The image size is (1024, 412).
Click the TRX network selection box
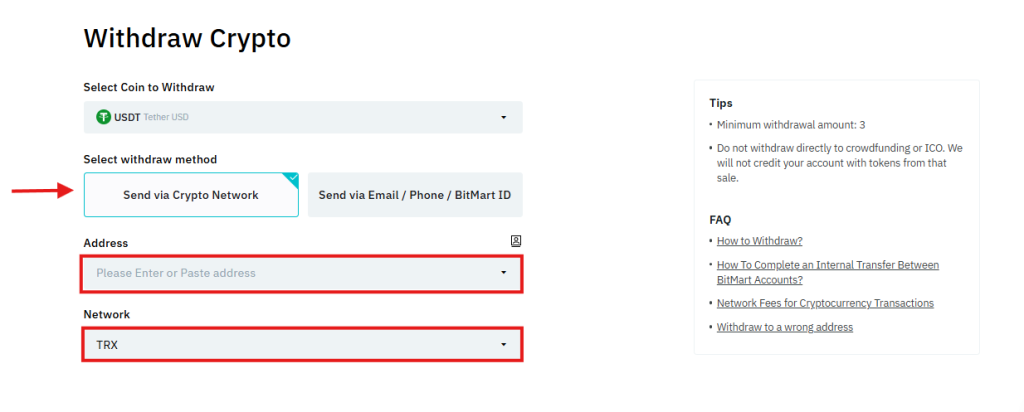click(x=280, y=345)
